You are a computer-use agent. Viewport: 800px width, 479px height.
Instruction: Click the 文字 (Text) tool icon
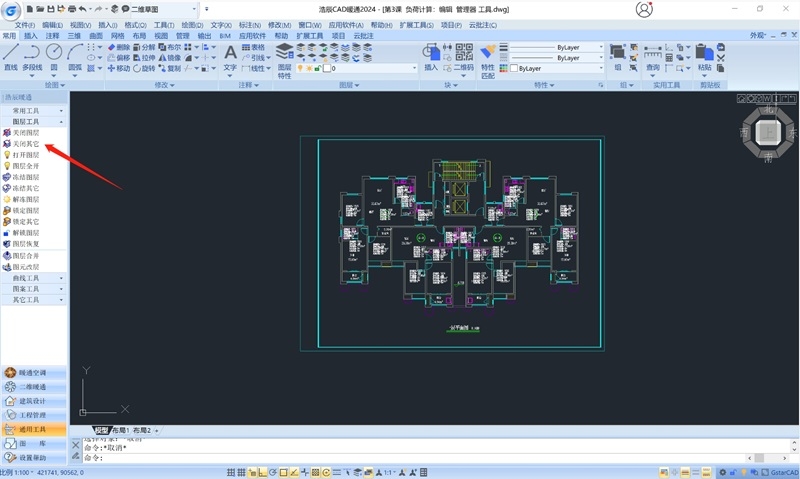tap(230, 56)
